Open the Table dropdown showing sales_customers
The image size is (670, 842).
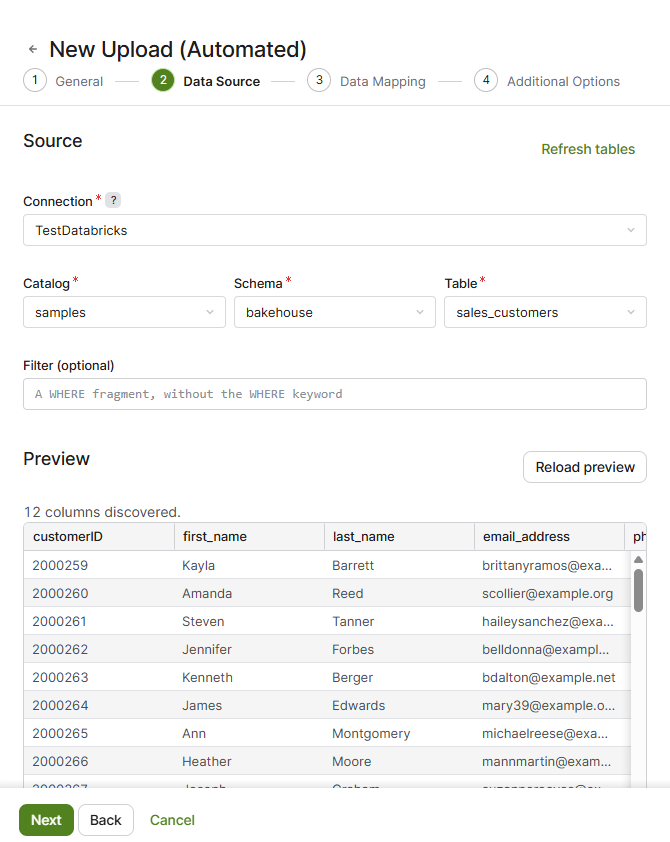pyautogui.click(x=545, y=313)
